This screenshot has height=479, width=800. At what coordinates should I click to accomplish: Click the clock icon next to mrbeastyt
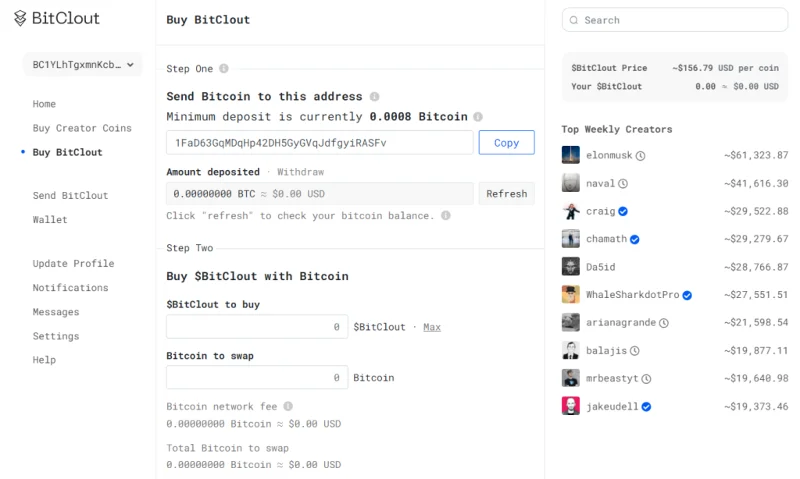point(646,379)
